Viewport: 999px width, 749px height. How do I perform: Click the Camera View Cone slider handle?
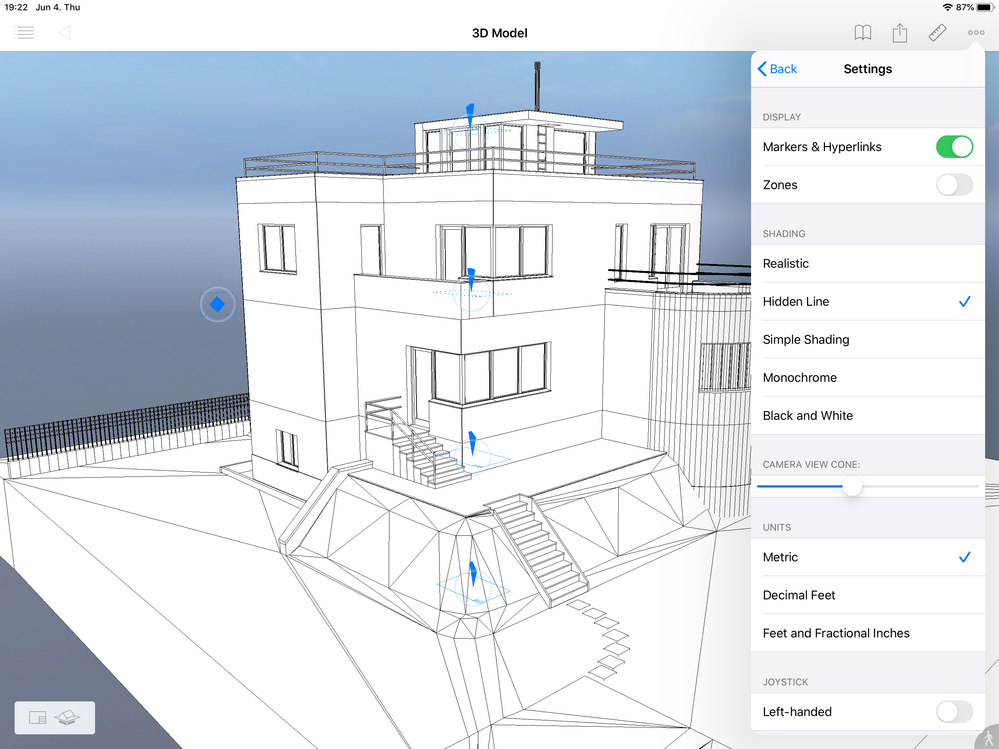[x=852, y=487]
